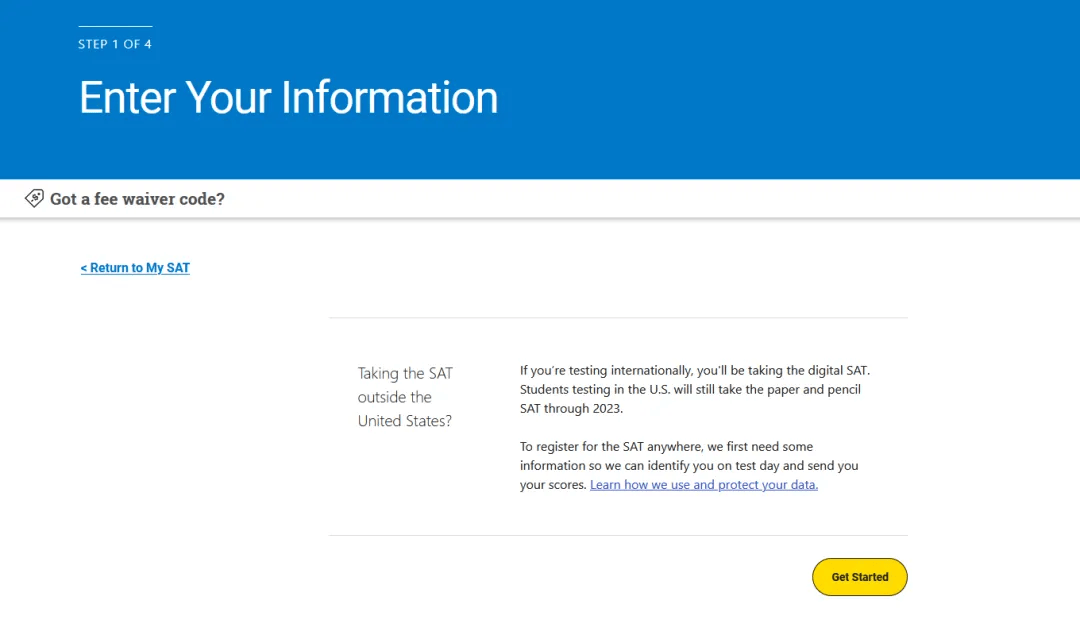Image resolution: width=1080 pixels, height=631 pixels.
Task: Open 'Learn how we use and protect your data'
Action: point(704,485)
